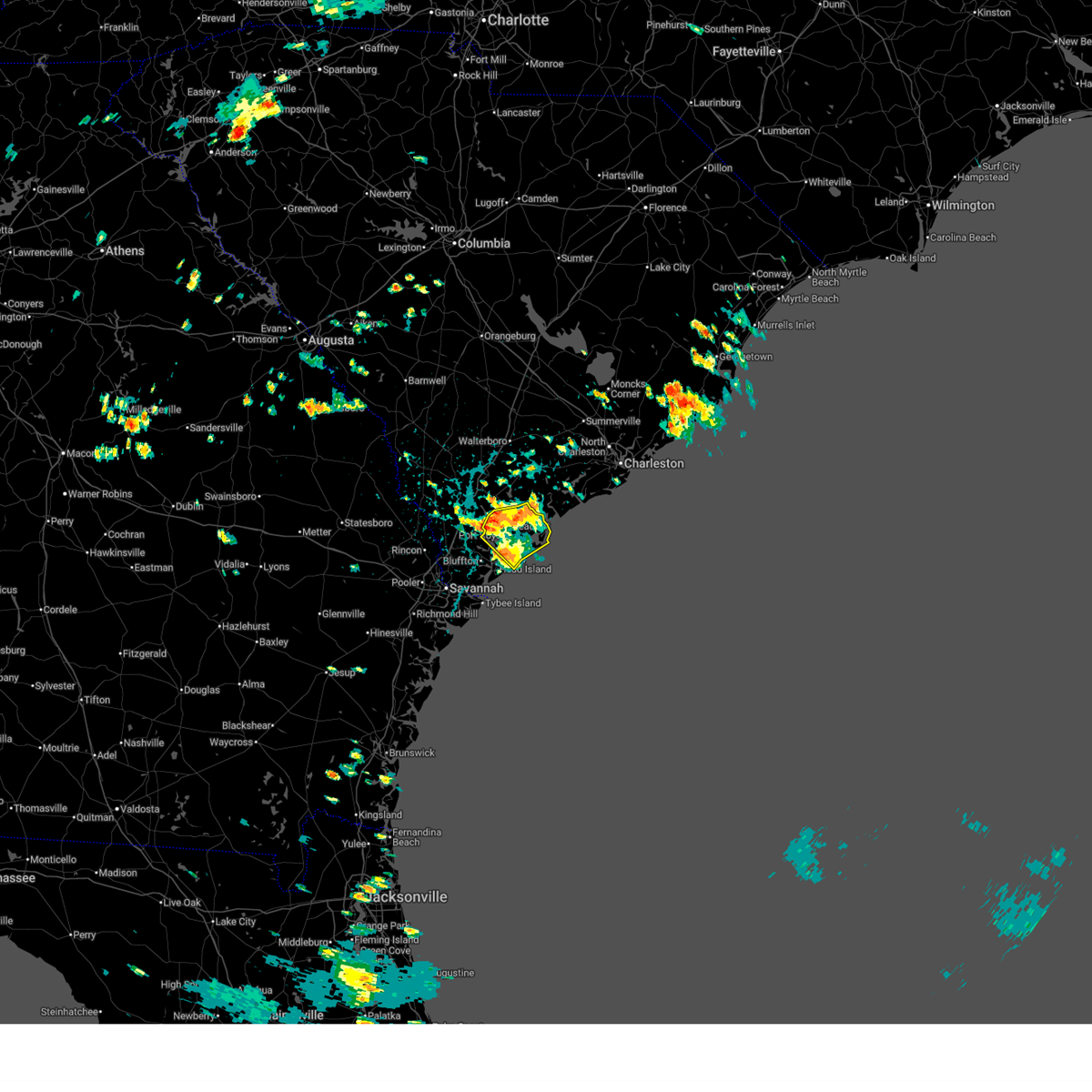
Task: Select the Swainsboro label
Action: (231, 497)
